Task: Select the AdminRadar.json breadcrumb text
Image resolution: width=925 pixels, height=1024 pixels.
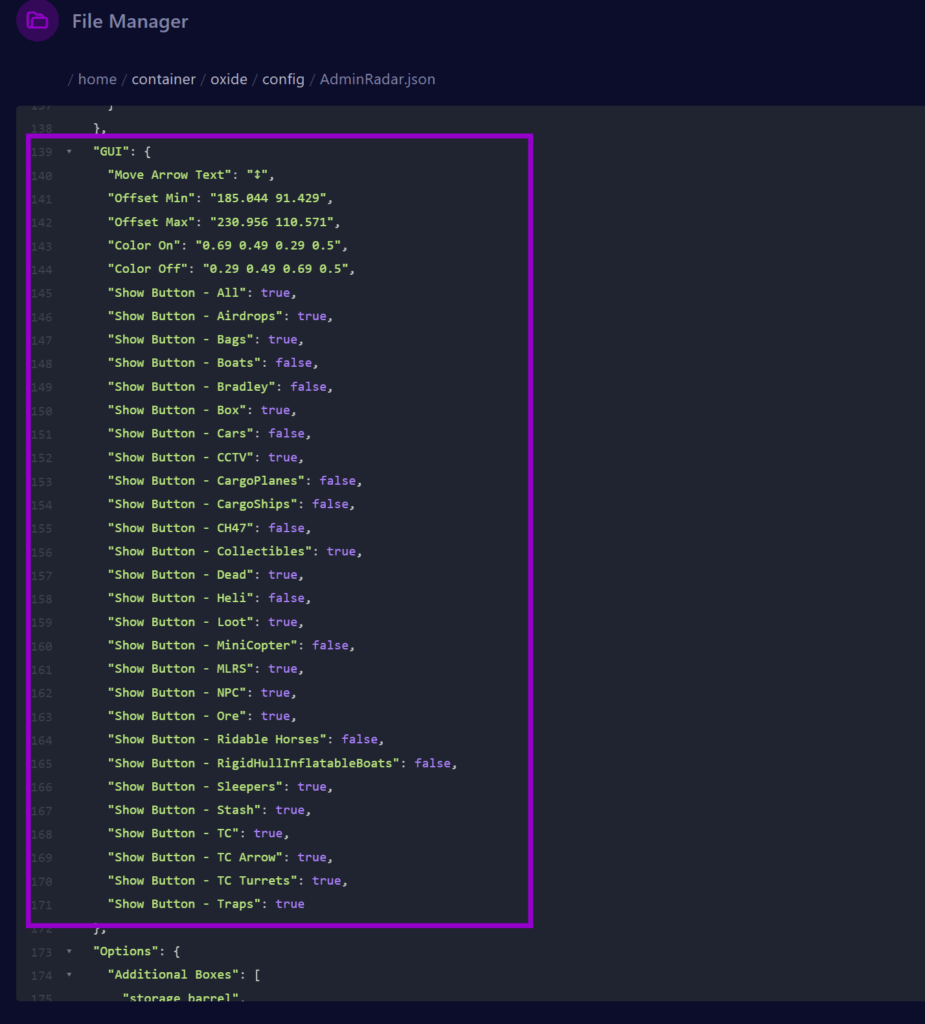Action: (377, 79)
